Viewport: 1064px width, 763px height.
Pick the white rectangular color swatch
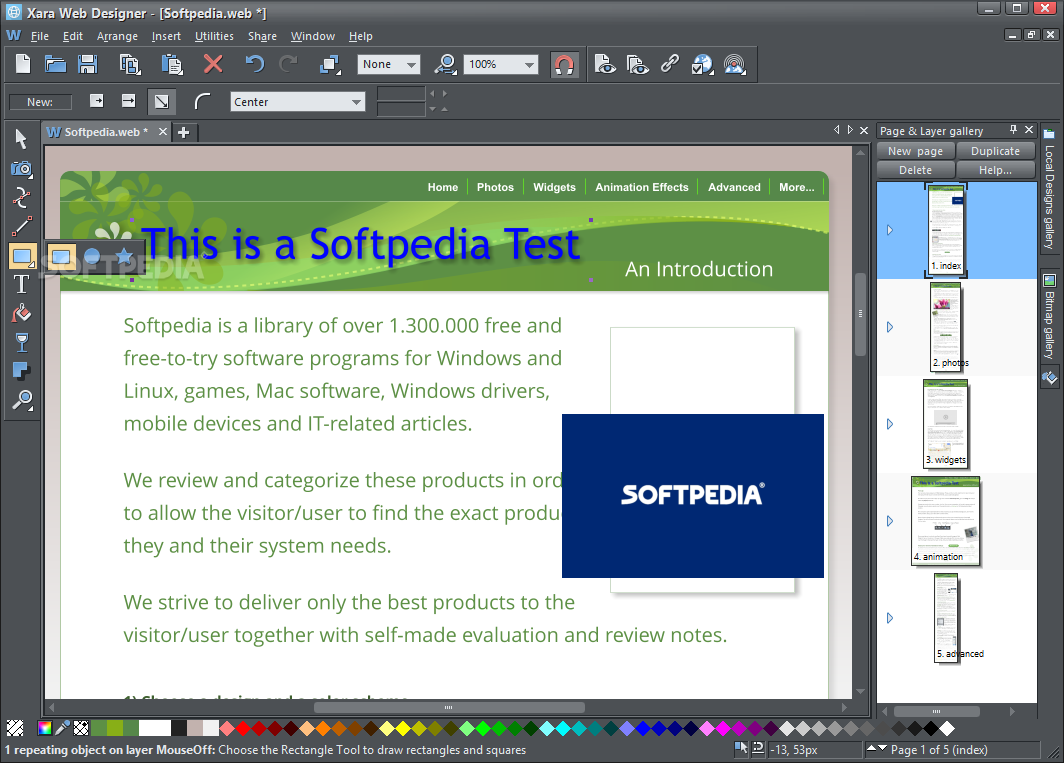click(155, 728)
